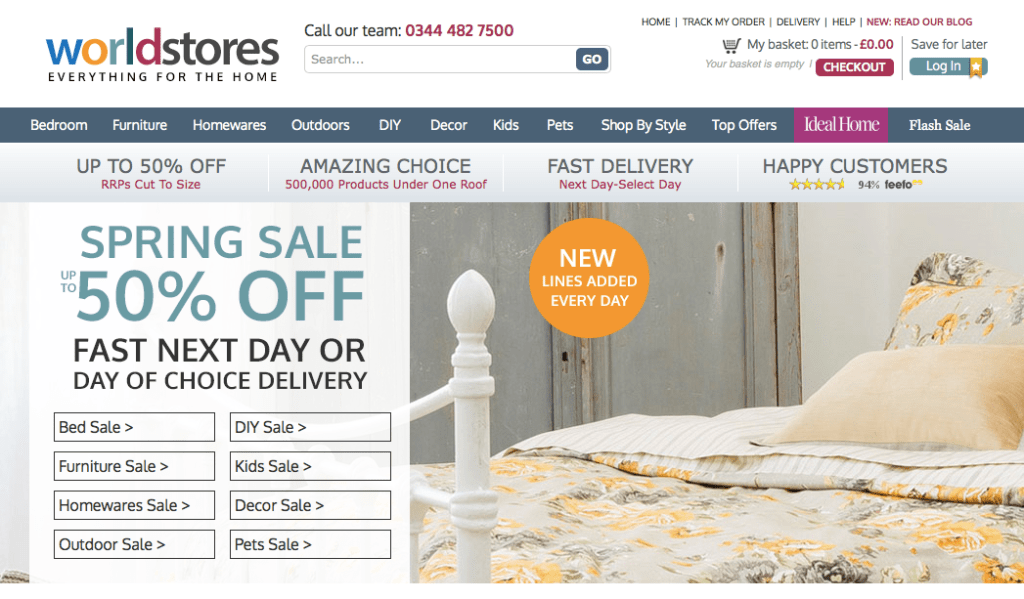The width and height of the screenshot is (1024, 599).
Task: Open the Flash Sale menu item
Action: click(939, 125)
